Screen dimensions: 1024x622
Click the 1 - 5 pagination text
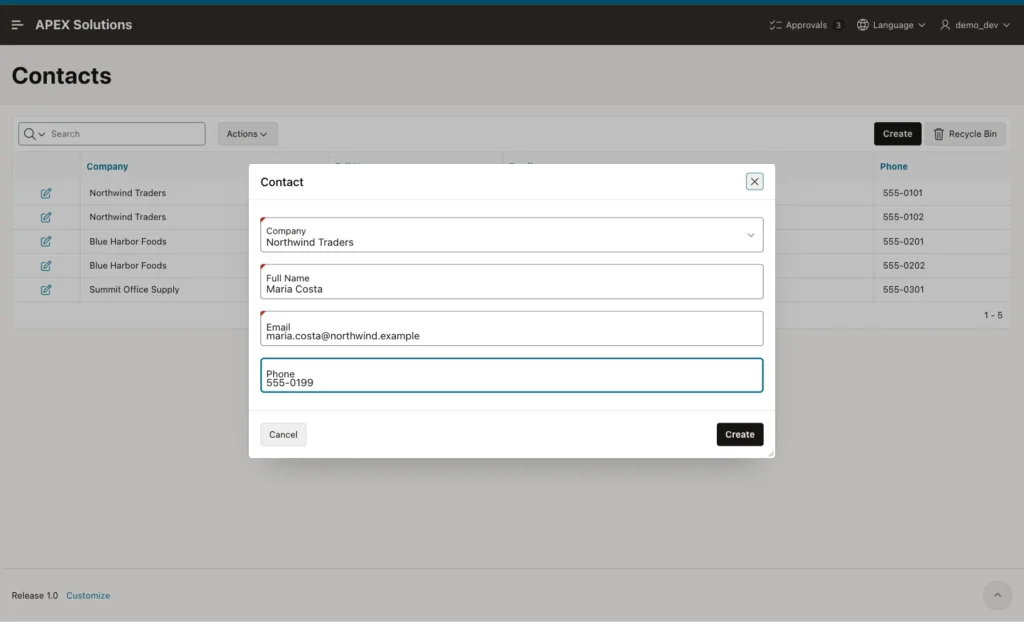993,316
